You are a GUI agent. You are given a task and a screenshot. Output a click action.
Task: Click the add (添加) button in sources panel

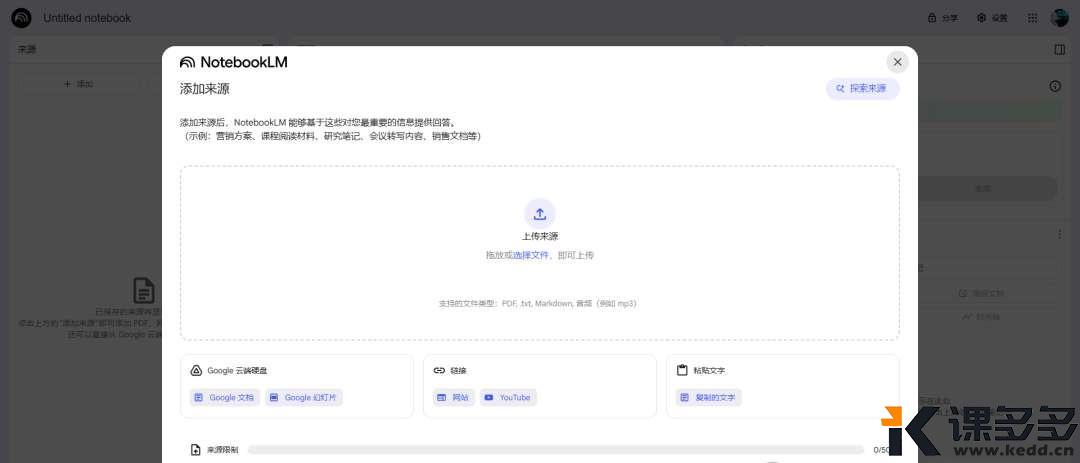coord(79,84)
